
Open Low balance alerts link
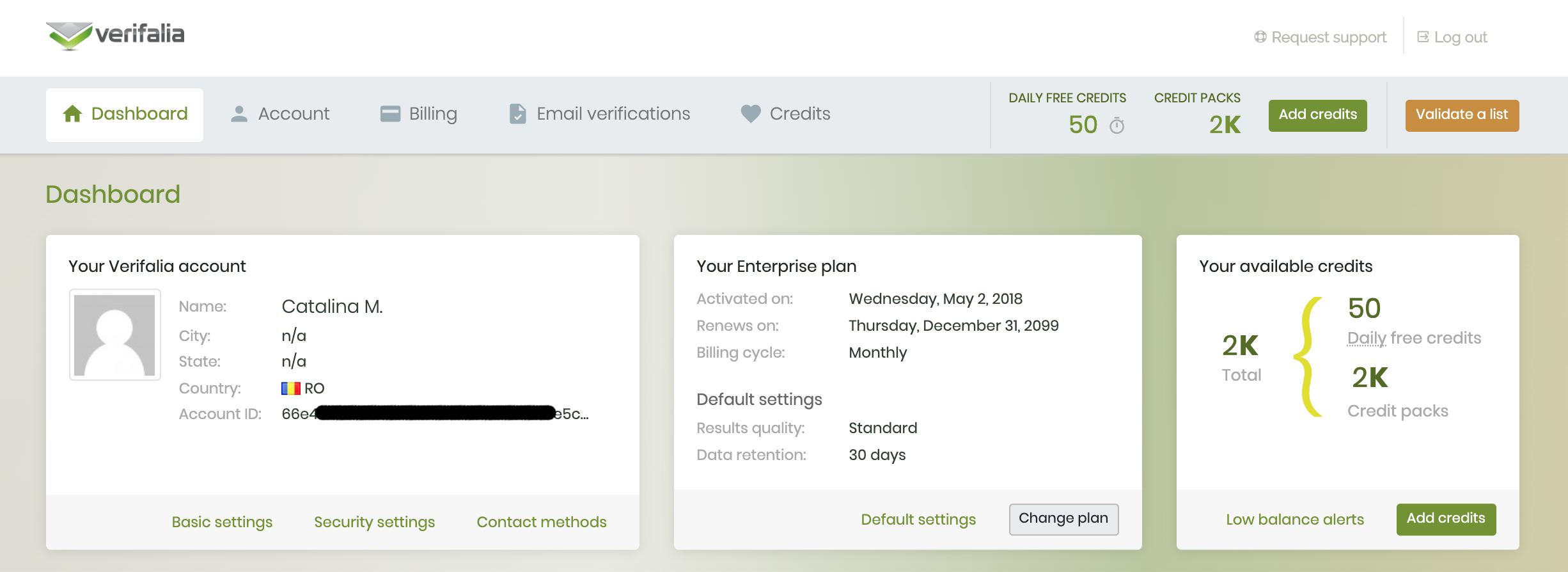point(1294,520)
